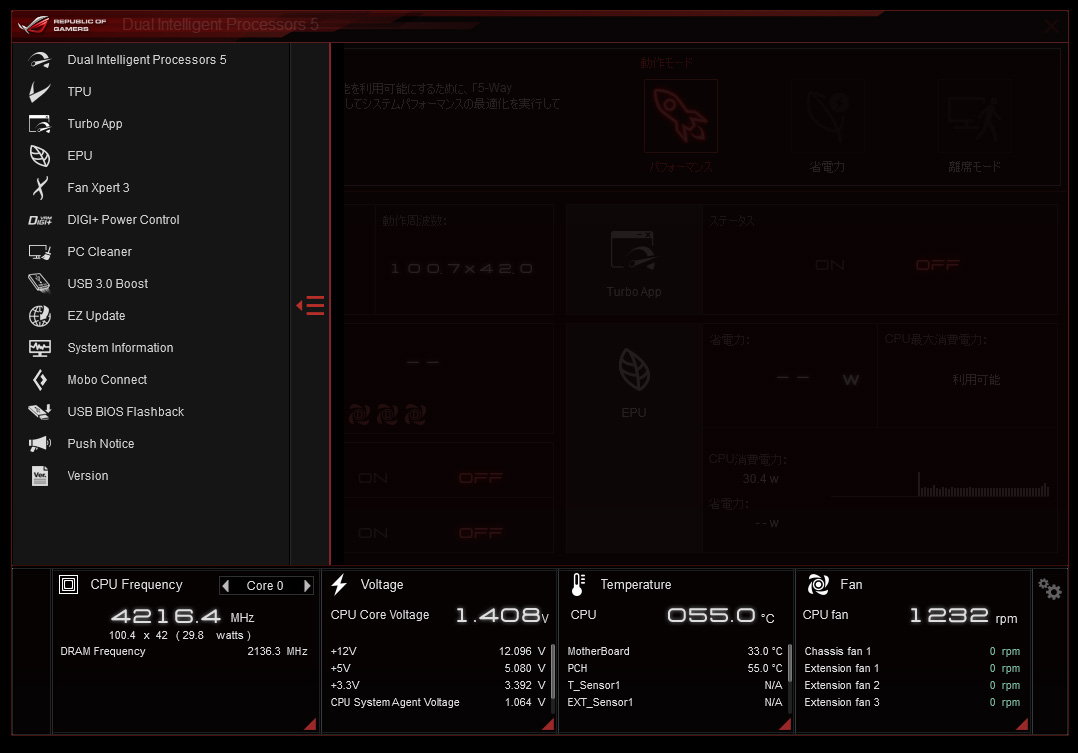Click the dimmed Turbo App tile icon
Image resolution: width=1078 pixels, height=753 pixels.
click(x=633, y=250)
